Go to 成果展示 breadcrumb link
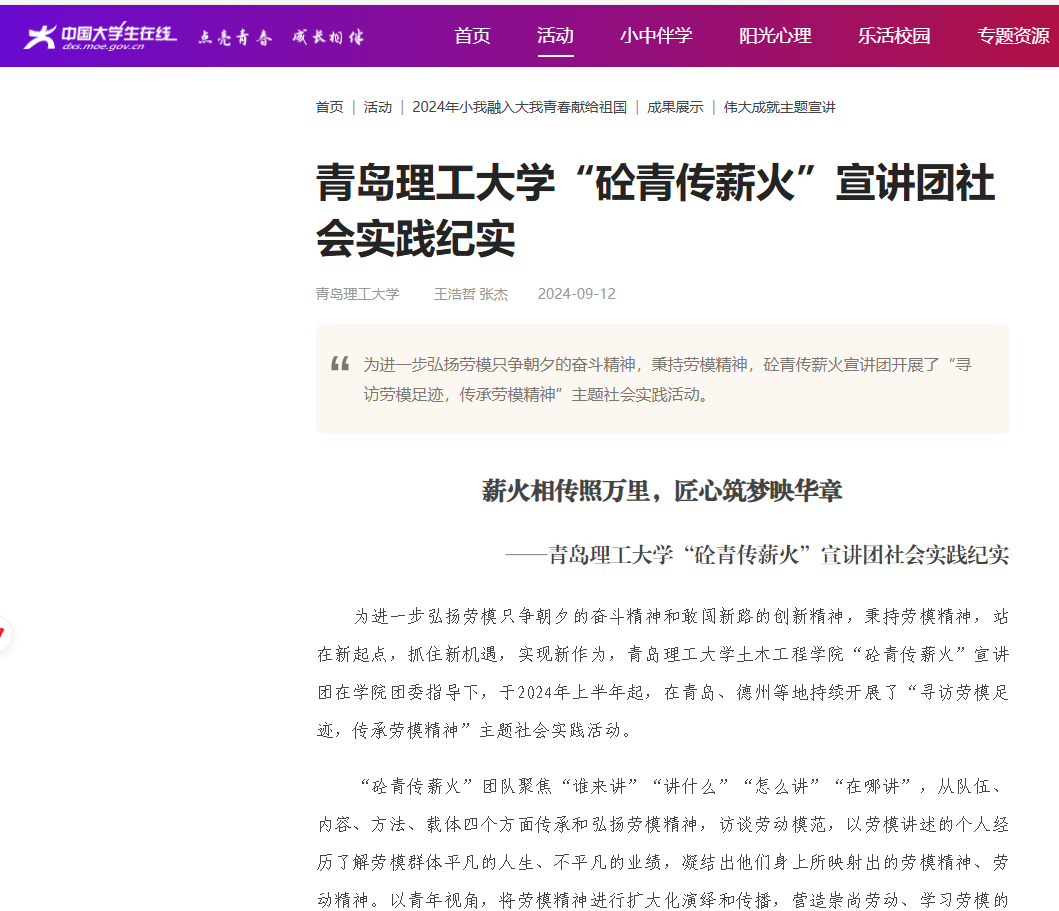1059x911 pixels. tap(675, 107)
